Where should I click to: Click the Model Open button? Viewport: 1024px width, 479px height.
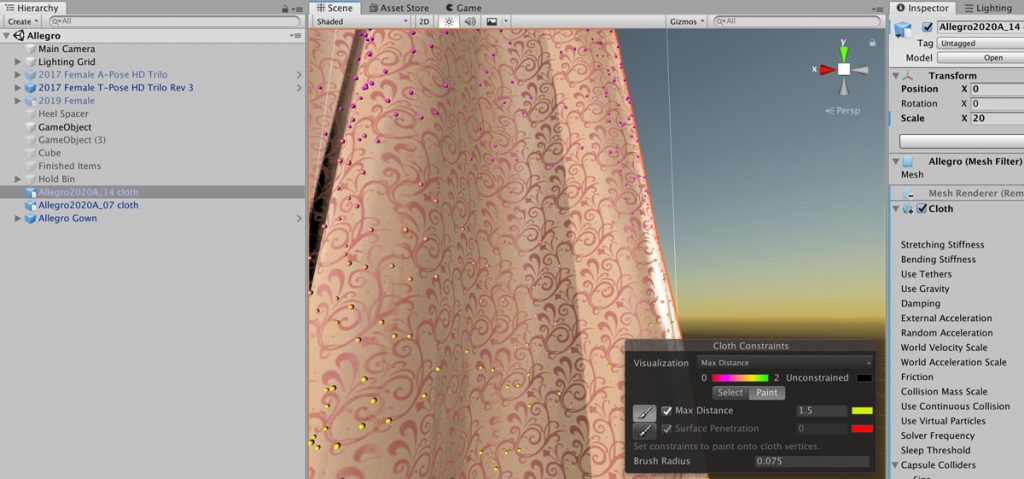982,58
